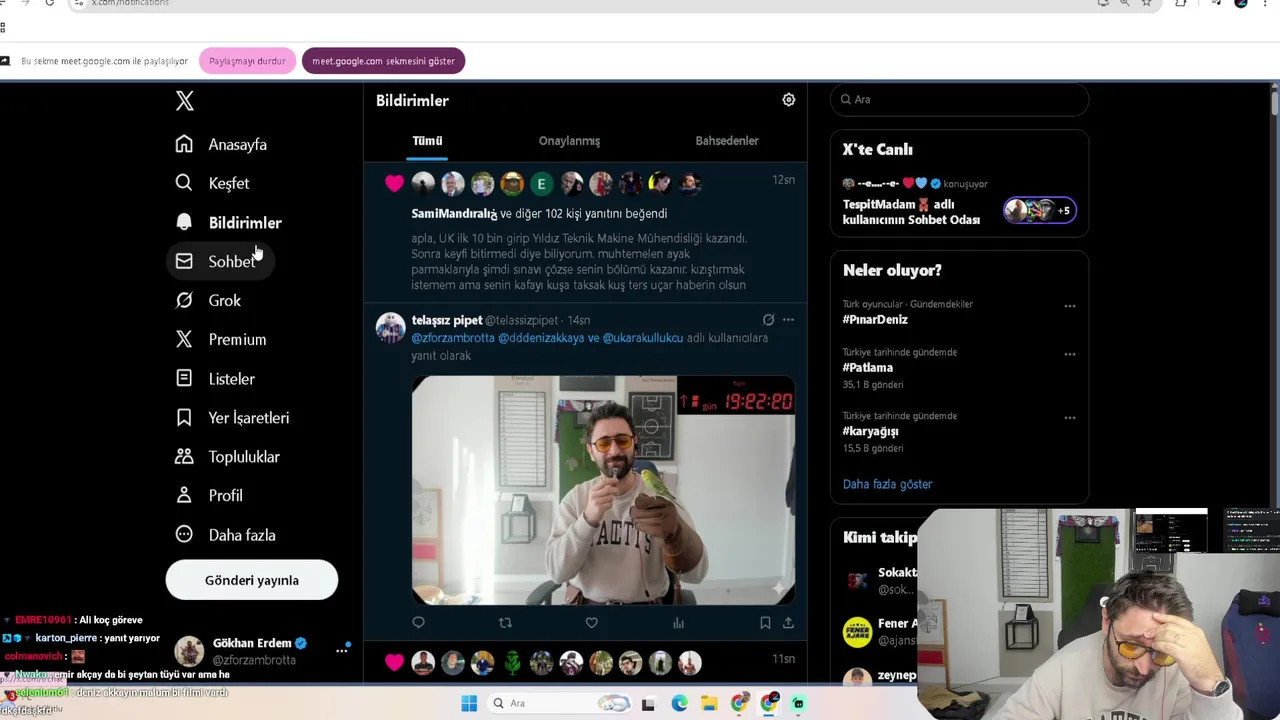
Task: Like telaşsız pipet's post
Action: 592,623
